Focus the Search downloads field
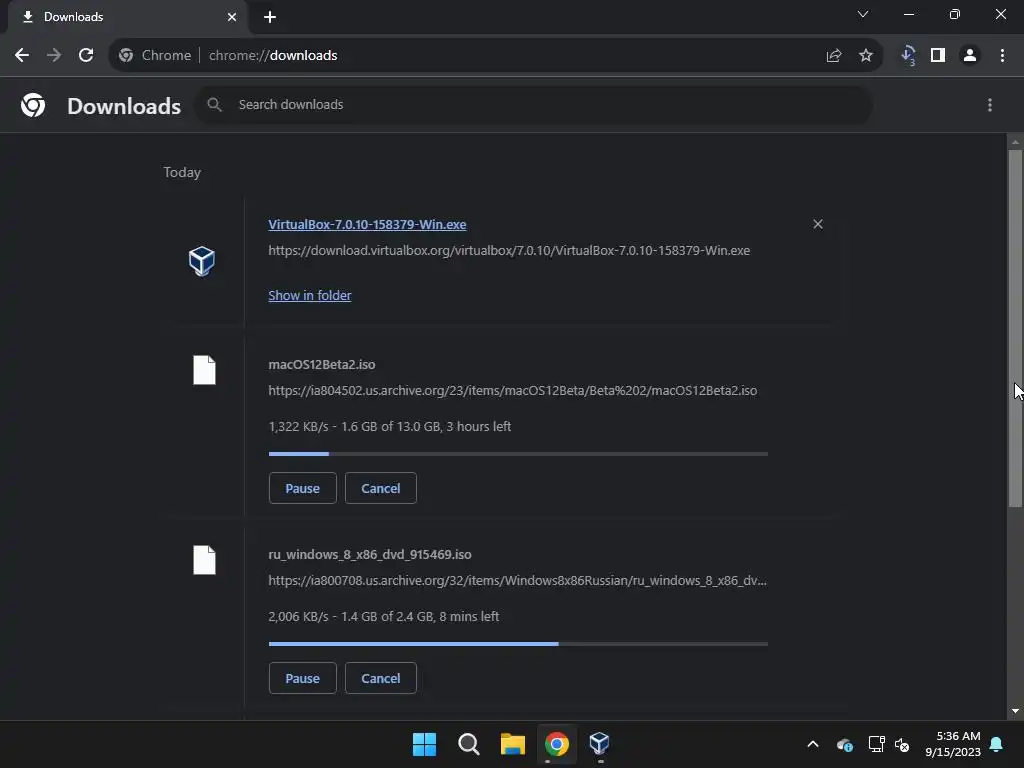Image resolution: width=1024 pixels, height=768 pixels. click(x=533, y=104)
